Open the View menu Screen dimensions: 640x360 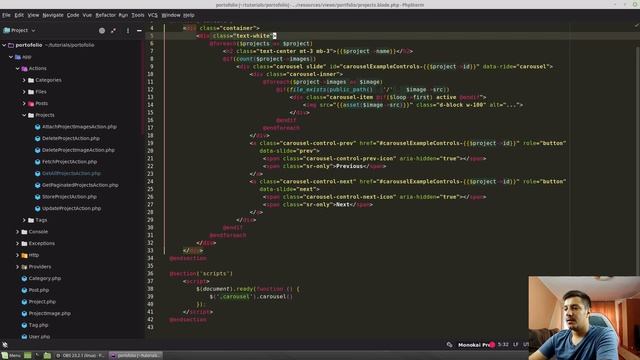[33, 15]
